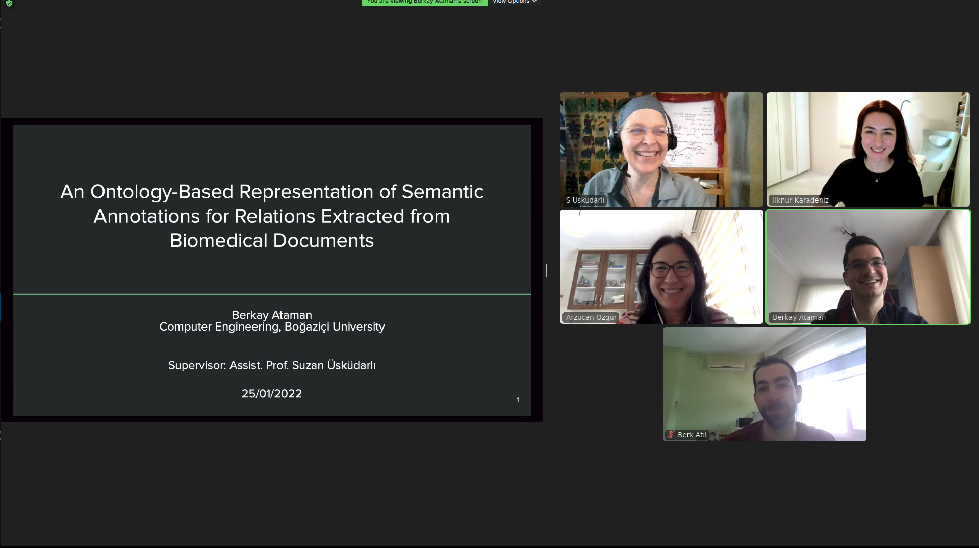
Task: Click divider handle between shared screen and gallery
Action: coord(546,270)
